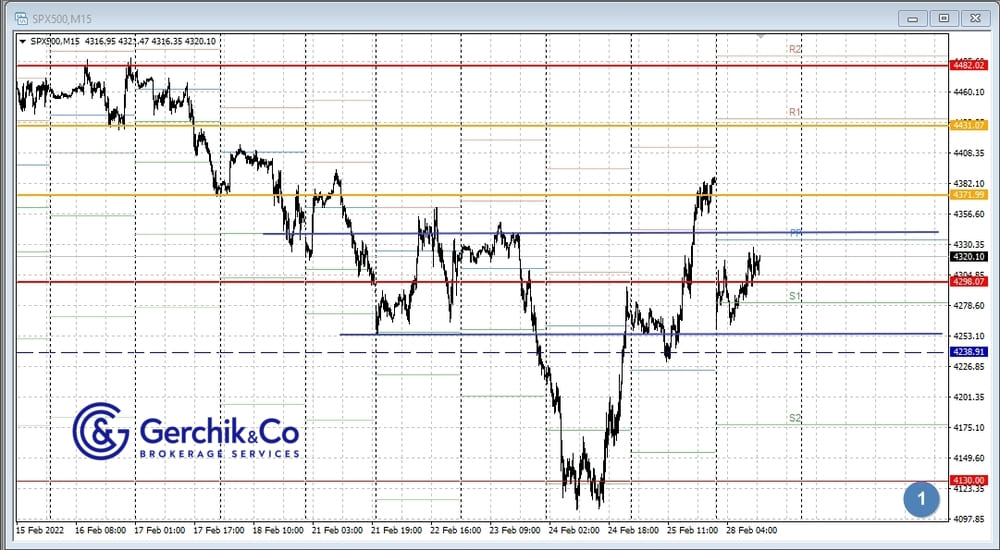
Task: Select the red 4130.00 price level label
Action: (x=969, y=480)
